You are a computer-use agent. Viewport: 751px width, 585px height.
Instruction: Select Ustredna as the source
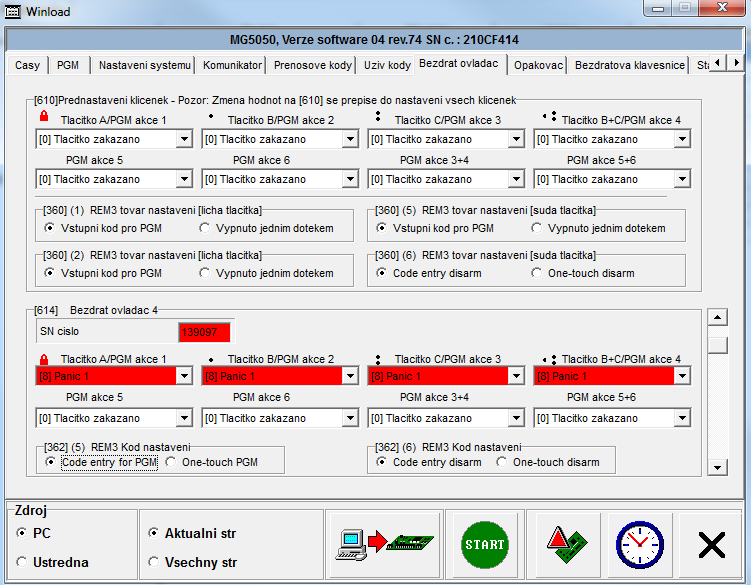(x=22, y=562)
